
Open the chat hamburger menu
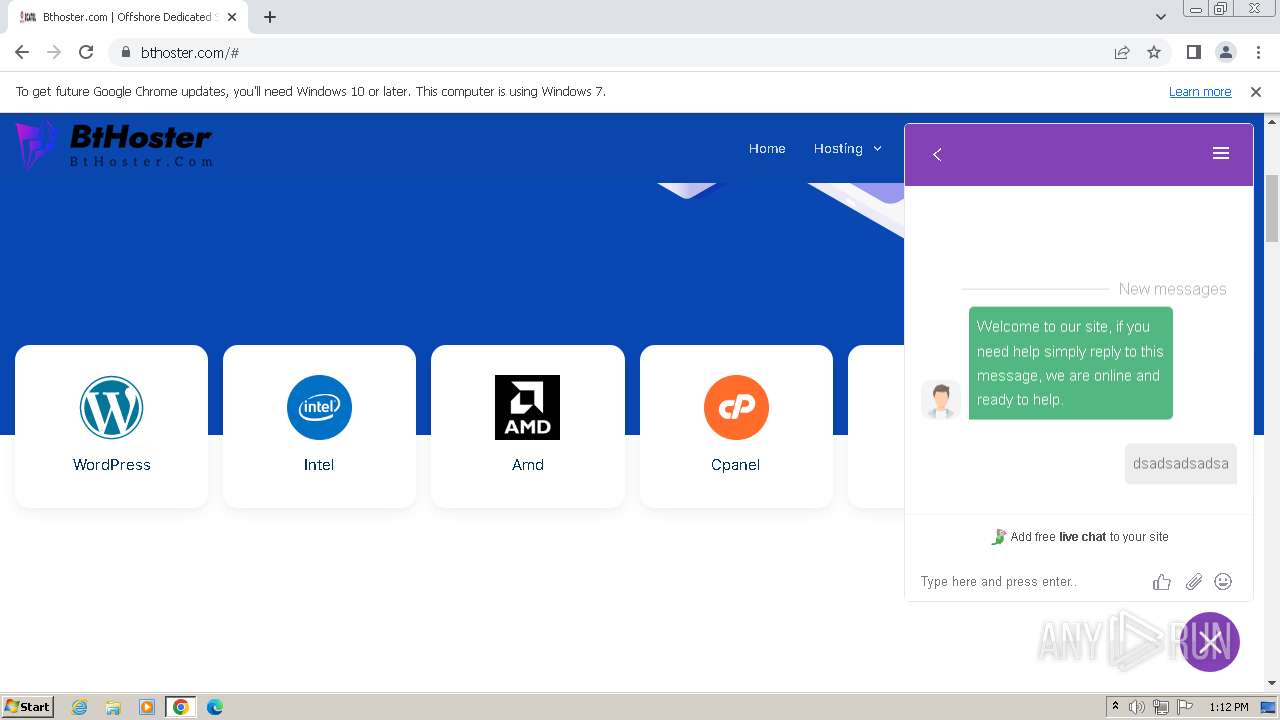tap(1220, 153)
